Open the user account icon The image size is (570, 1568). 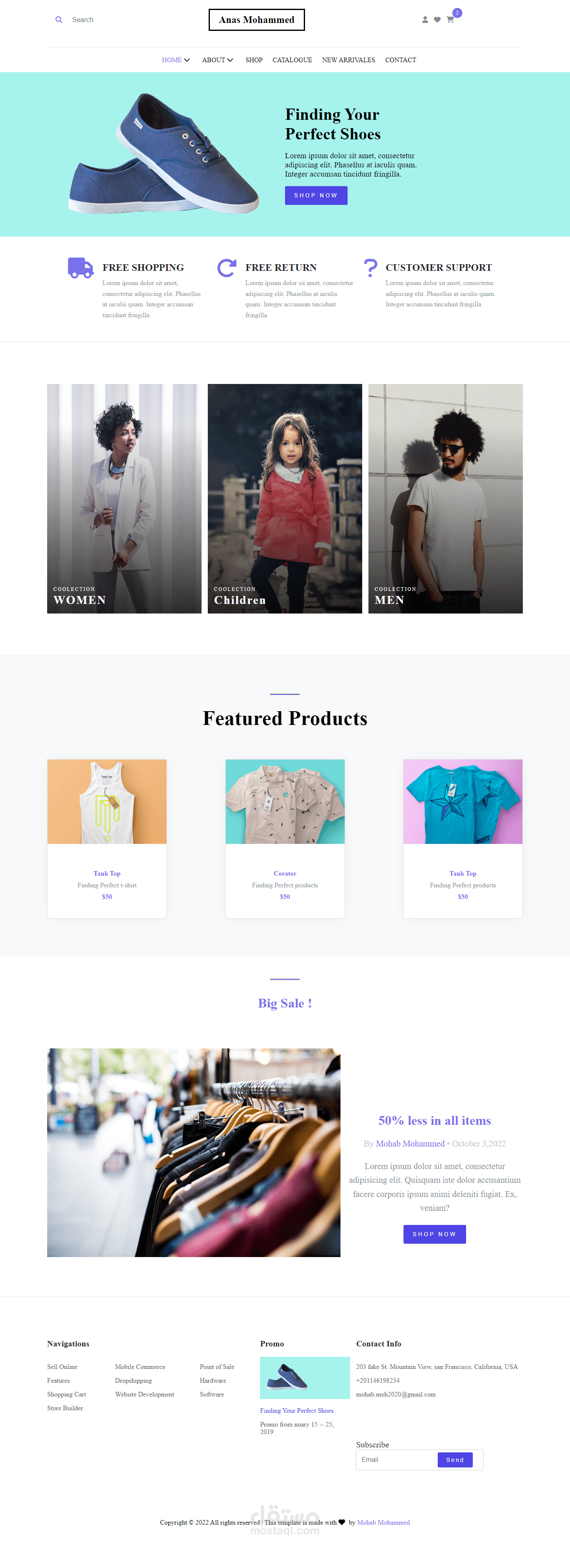(x=425, y=20)
